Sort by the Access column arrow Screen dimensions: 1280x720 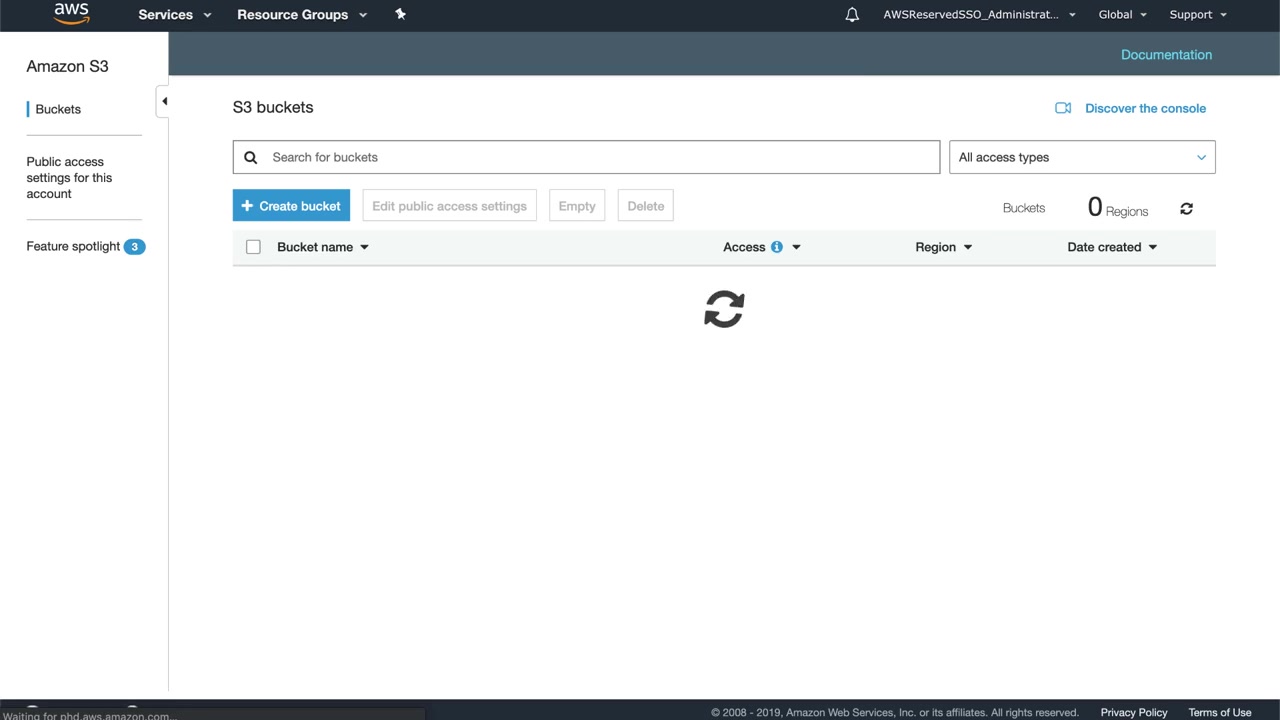[796, 247]
